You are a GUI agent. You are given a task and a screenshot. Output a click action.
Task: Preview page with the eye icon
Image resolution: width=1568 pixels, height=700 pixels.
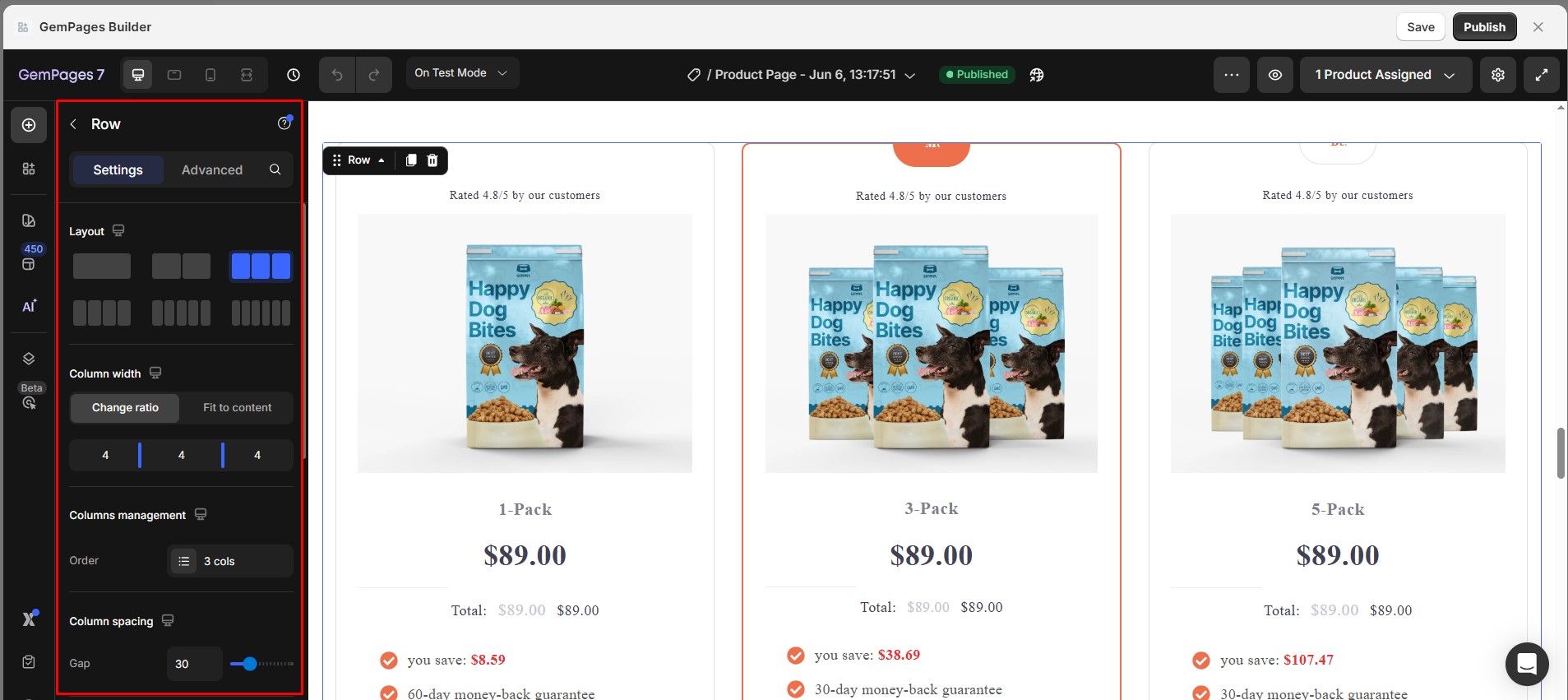point(1275,75)
